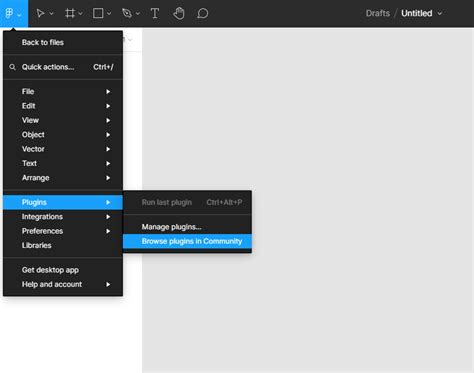This screenshot has width=474, height=373.
Task: Choose Get desktop app
Action: coord(63,270)
